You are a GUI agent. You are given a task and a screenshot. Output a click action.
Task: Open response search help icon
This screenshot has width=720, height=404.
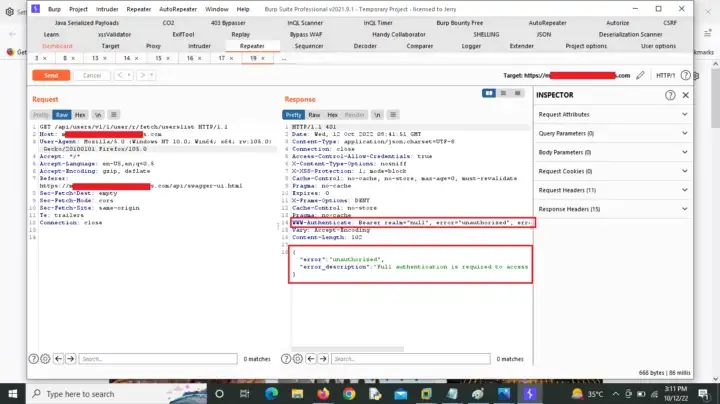[286, 359]
